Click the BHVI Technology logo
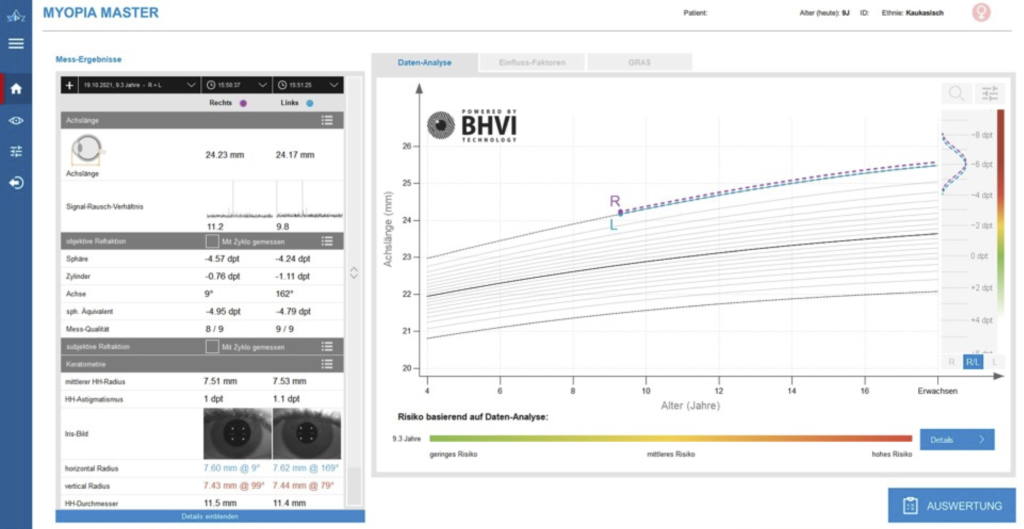 pos(472,125)
